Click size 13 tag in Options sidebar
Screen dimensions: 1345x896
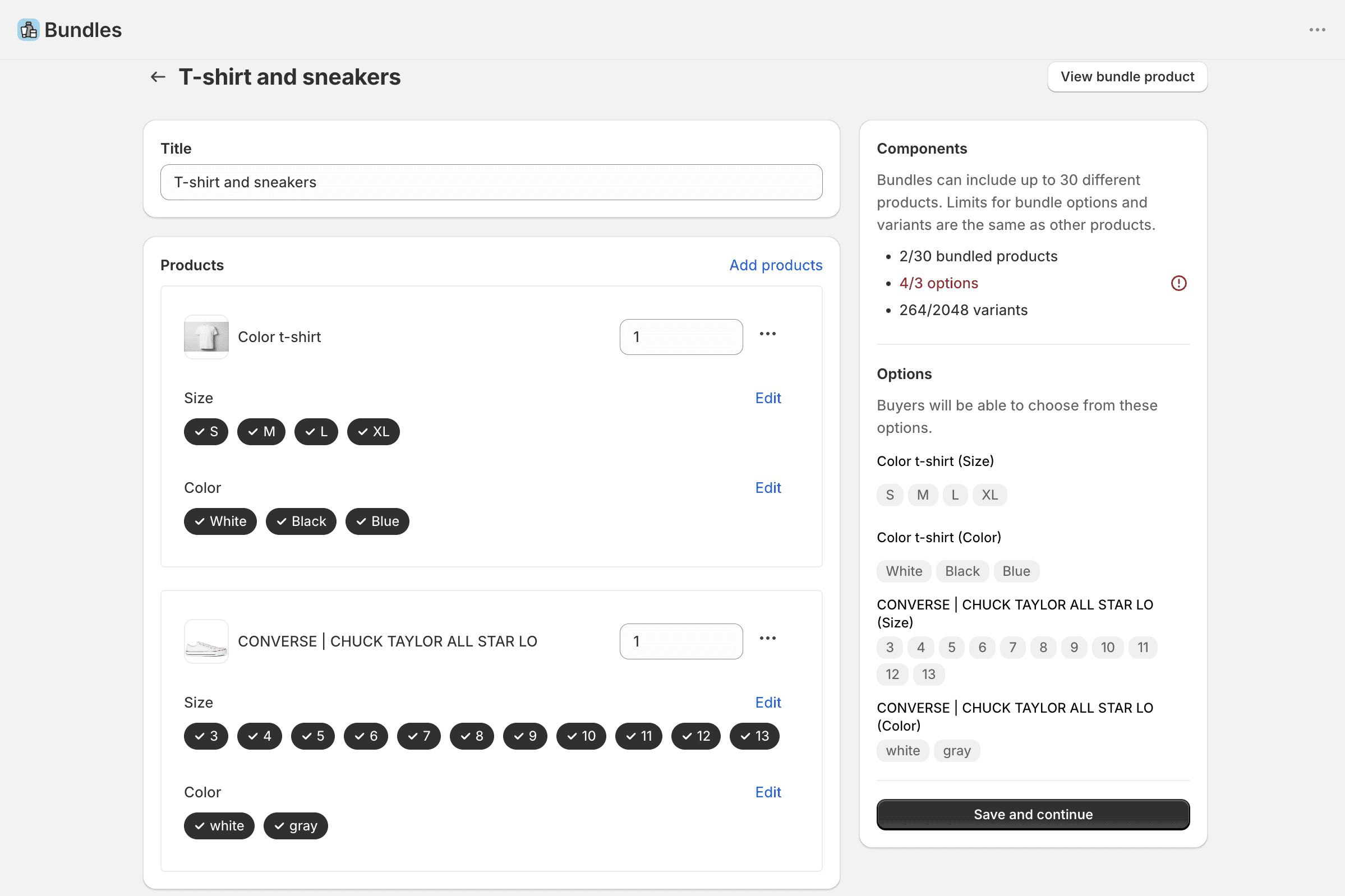point(928,675)
